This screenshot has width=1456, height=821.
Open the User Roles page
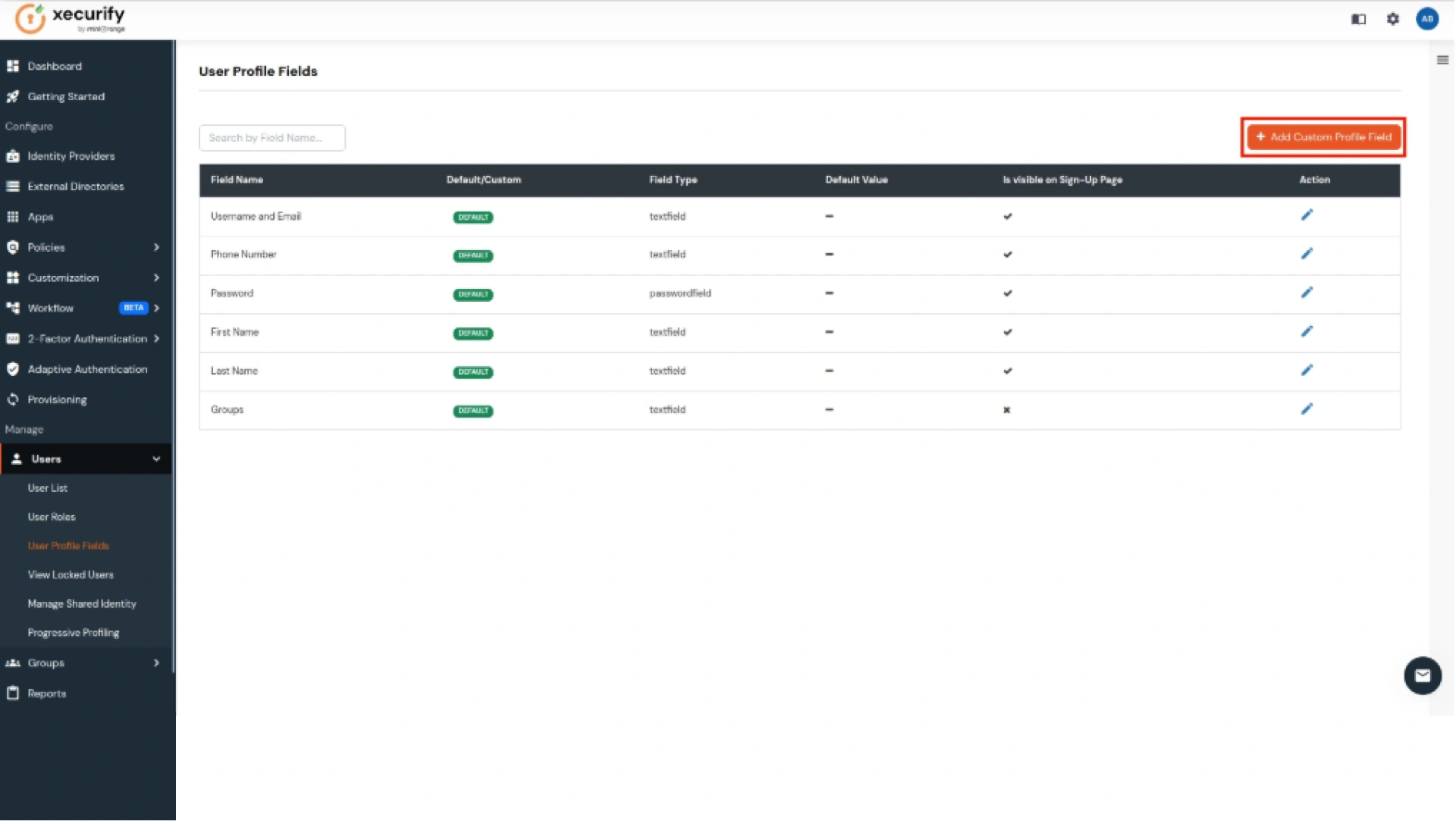click(51, 516)
